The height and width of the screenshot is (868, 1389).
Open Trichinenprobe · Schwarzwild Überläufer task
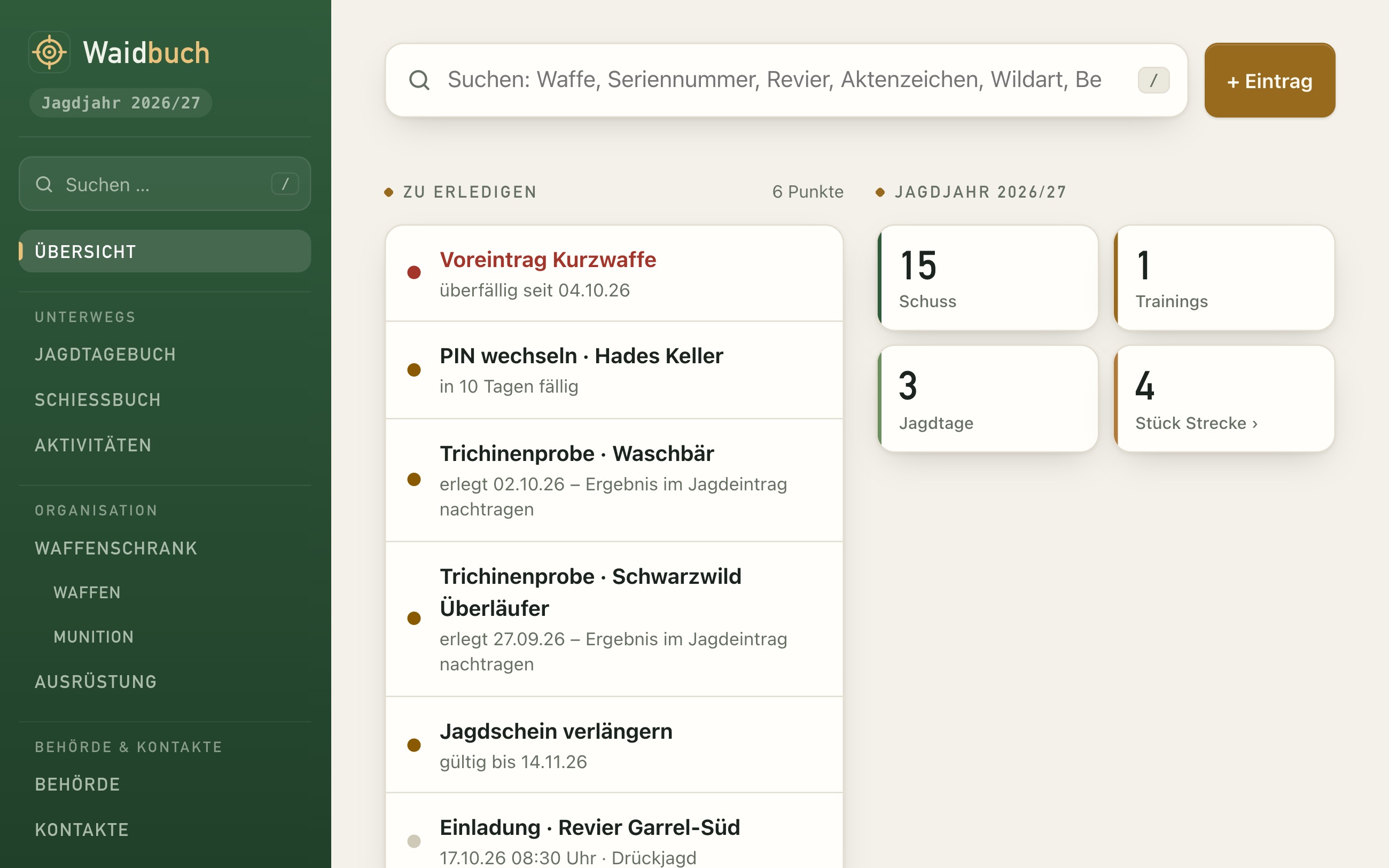coord(614,619)
